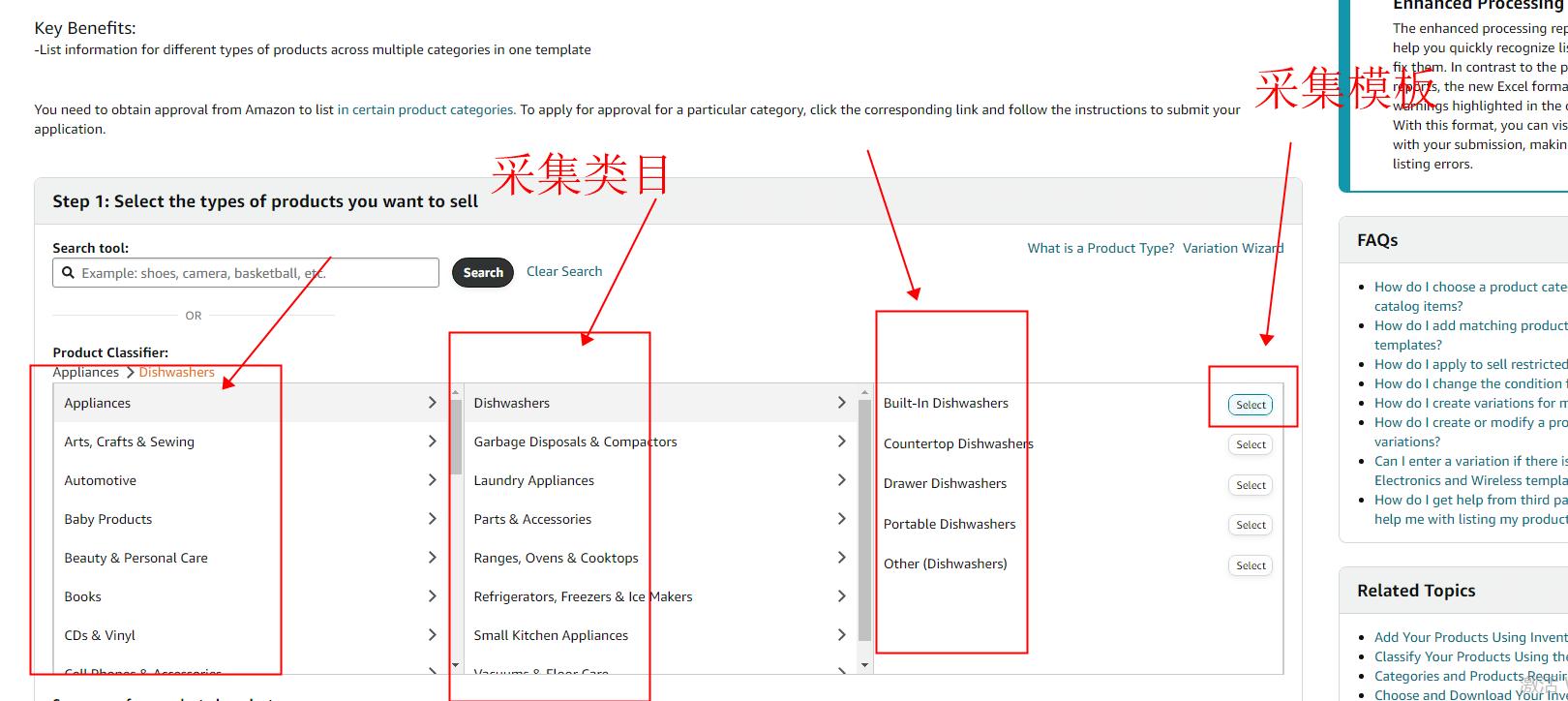Click the Portable Dishwashers text
1568x701 pixels.
coord(950,524)
